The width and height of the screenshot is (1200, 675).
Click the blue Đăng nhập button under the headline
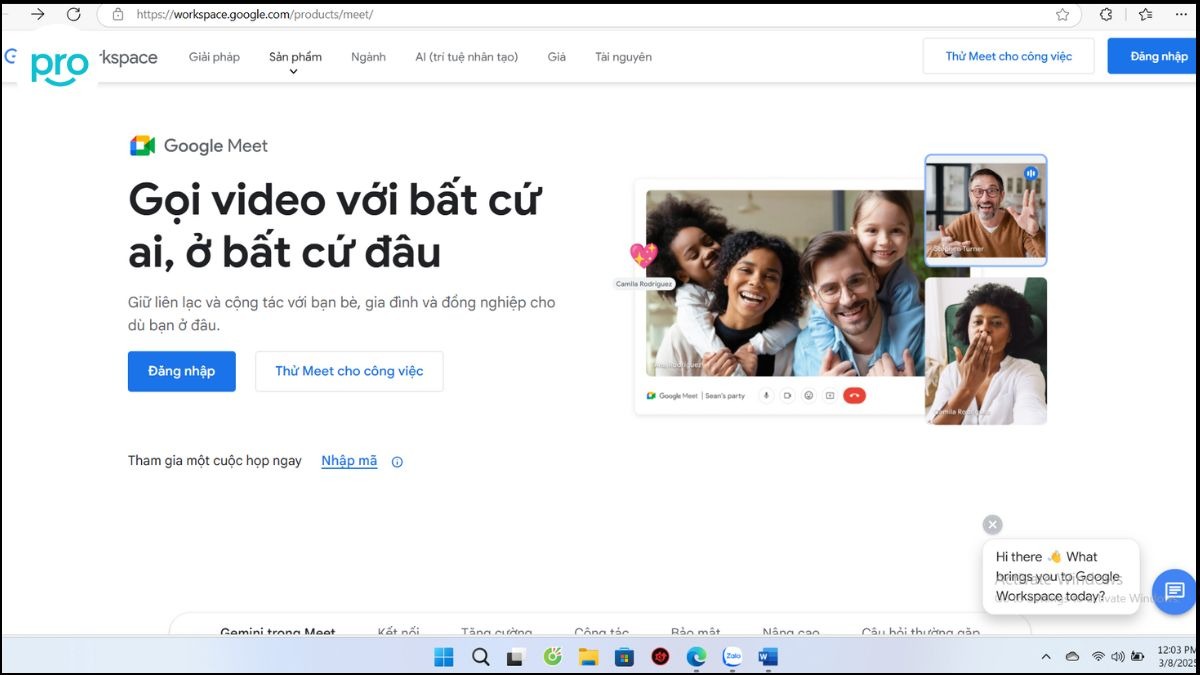182,371
